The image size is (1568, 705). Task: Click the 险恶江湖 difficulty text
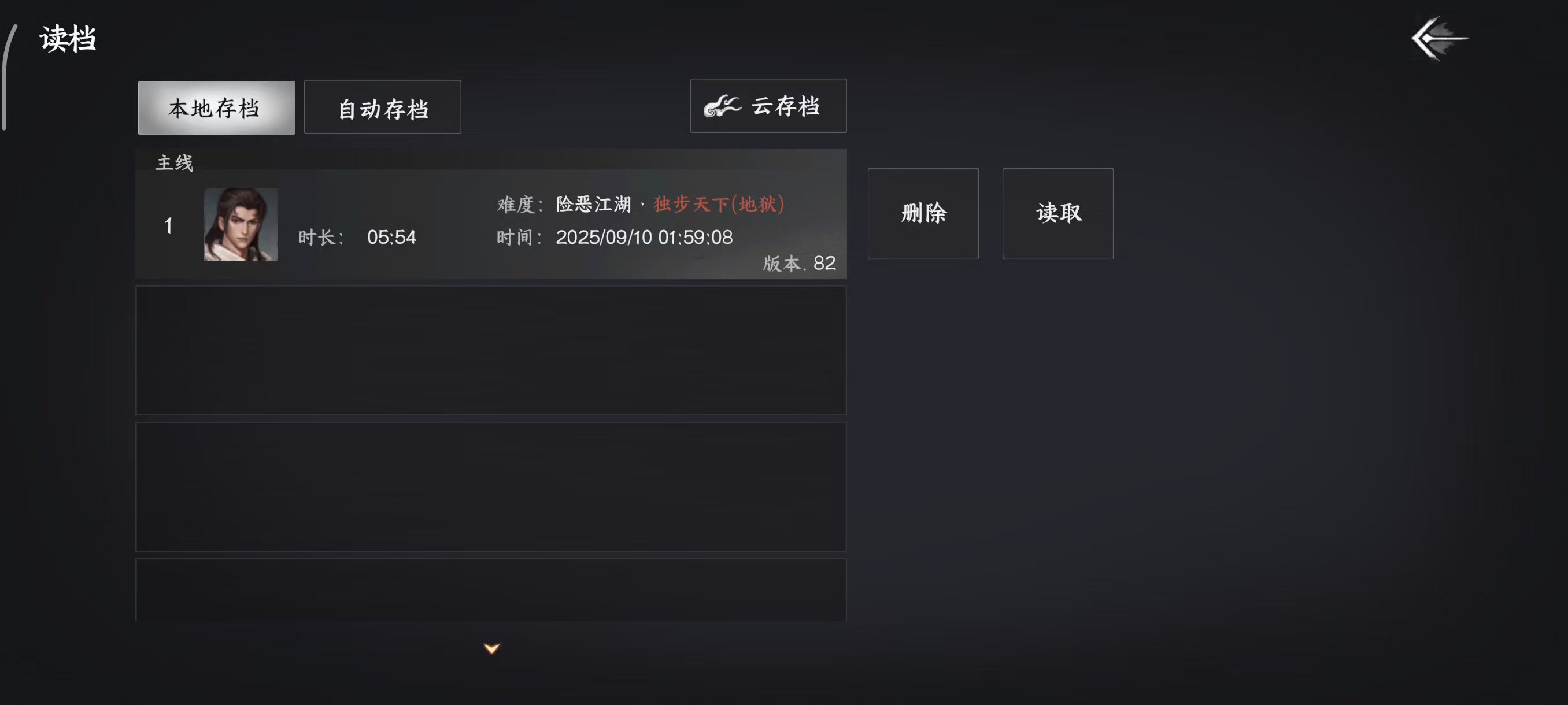pos(593,204)
